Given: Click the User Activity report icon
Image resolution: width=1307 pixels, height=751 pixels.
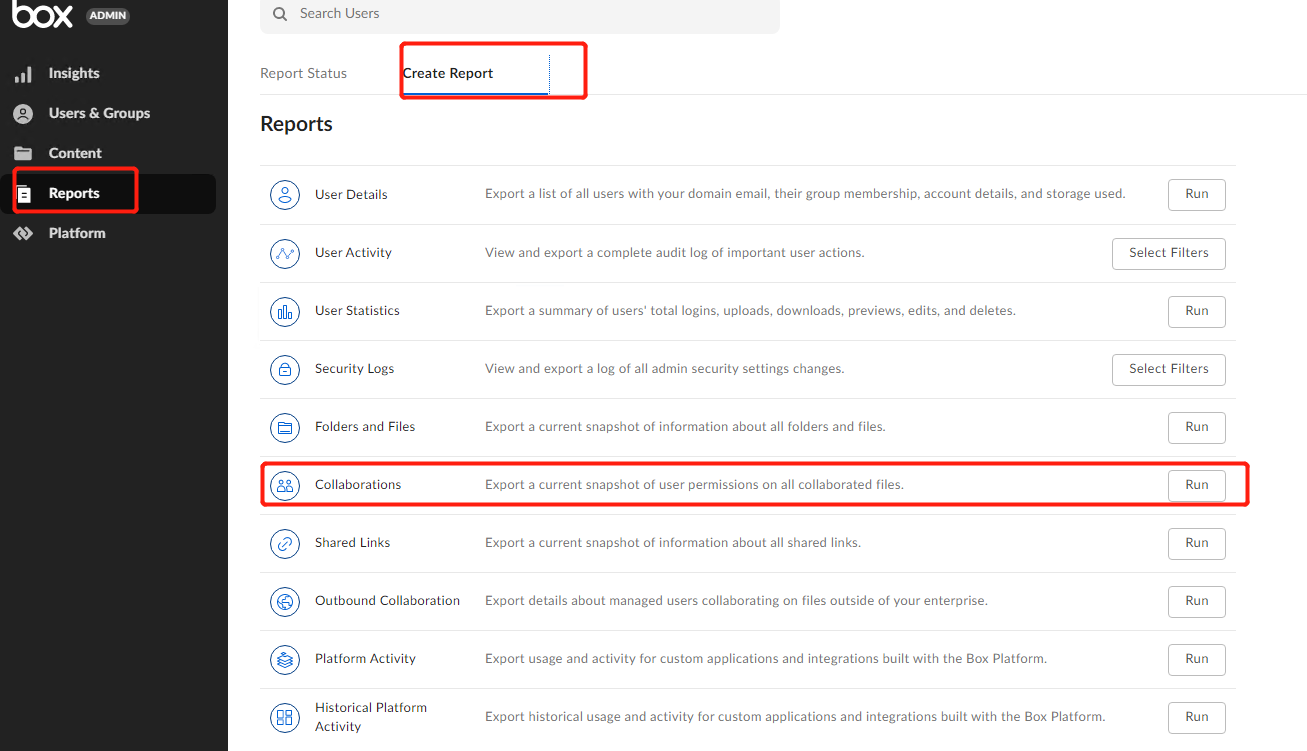Looking at the screenshot, I should [285, 253].
